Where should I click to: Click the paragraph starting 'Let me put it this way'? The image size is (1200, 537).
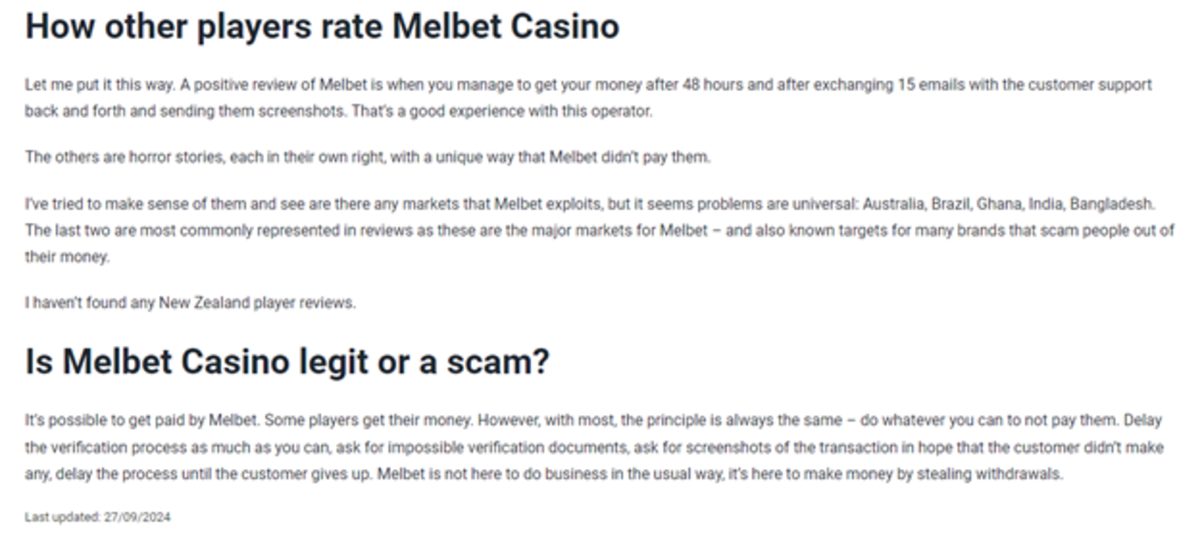pos(588,98)
